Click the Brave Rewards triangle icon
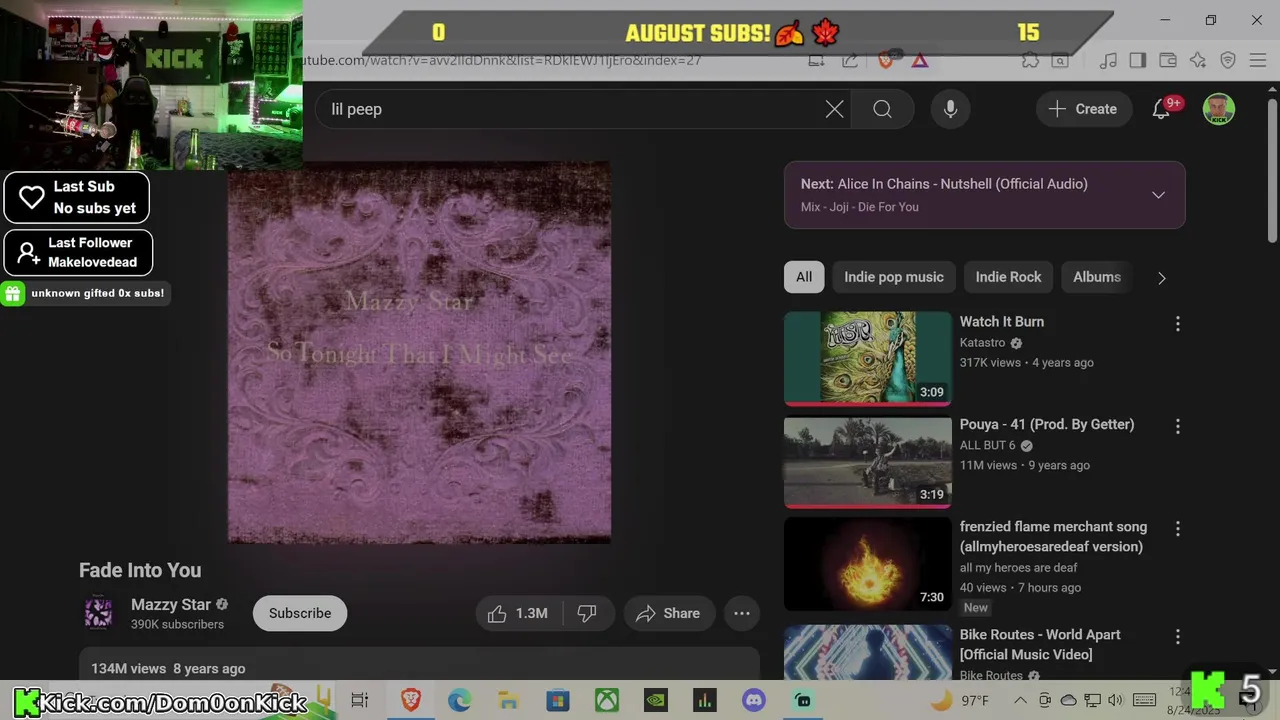 (x=920, y=60)
